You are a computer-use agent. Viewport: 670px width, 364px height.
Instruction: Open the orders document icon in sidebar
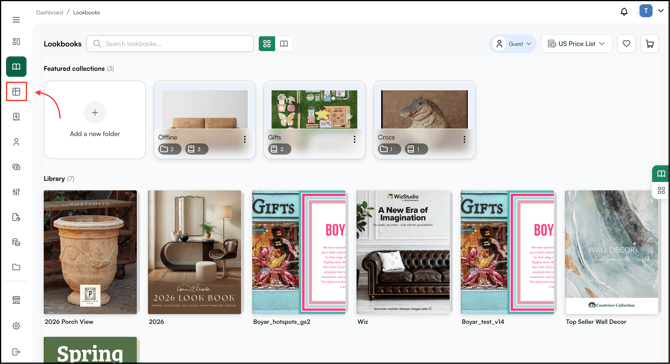tap(16, 117)
